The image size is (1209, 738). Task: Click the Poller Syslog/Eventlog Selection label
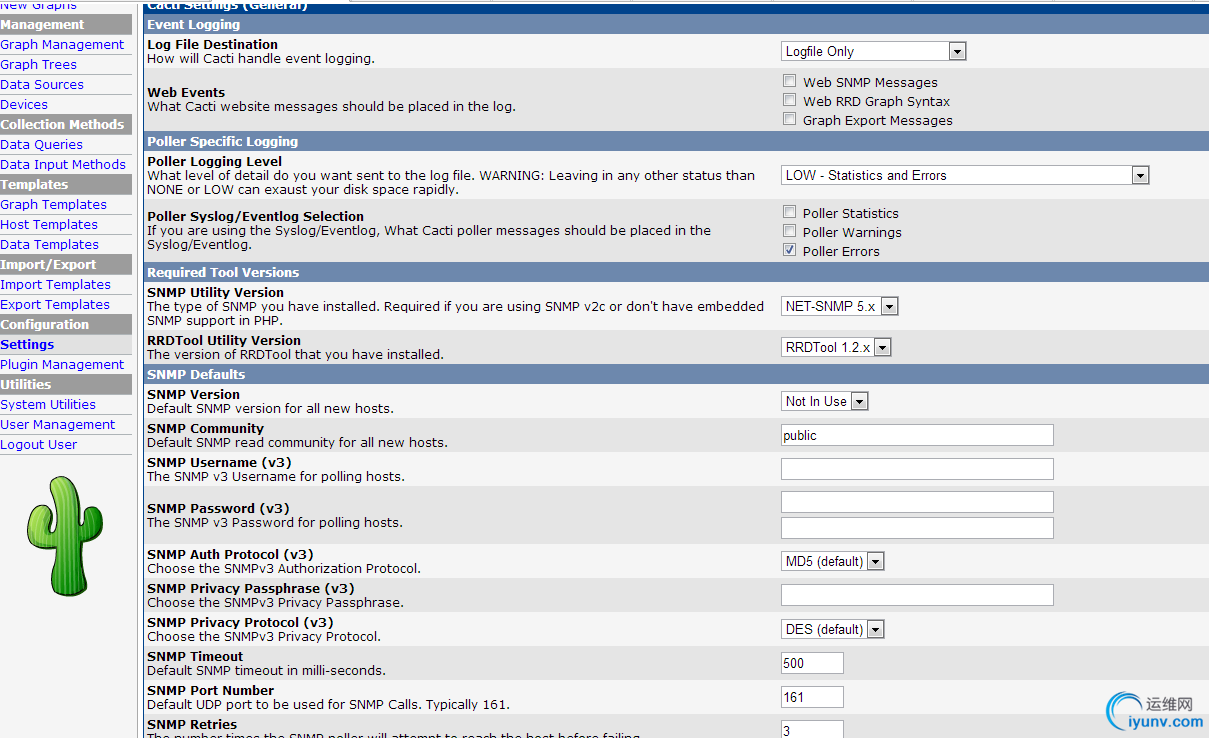pos(255,216)
